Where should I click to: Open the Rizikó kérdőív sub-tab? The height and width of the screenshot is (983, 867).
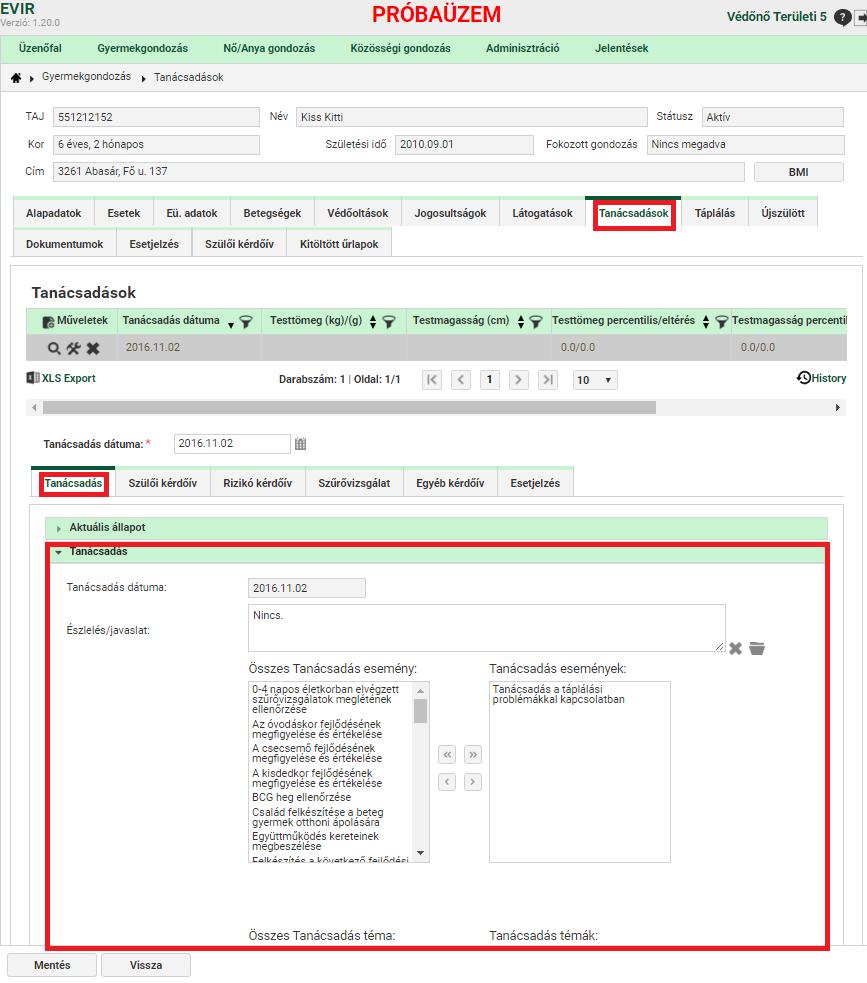258,483
